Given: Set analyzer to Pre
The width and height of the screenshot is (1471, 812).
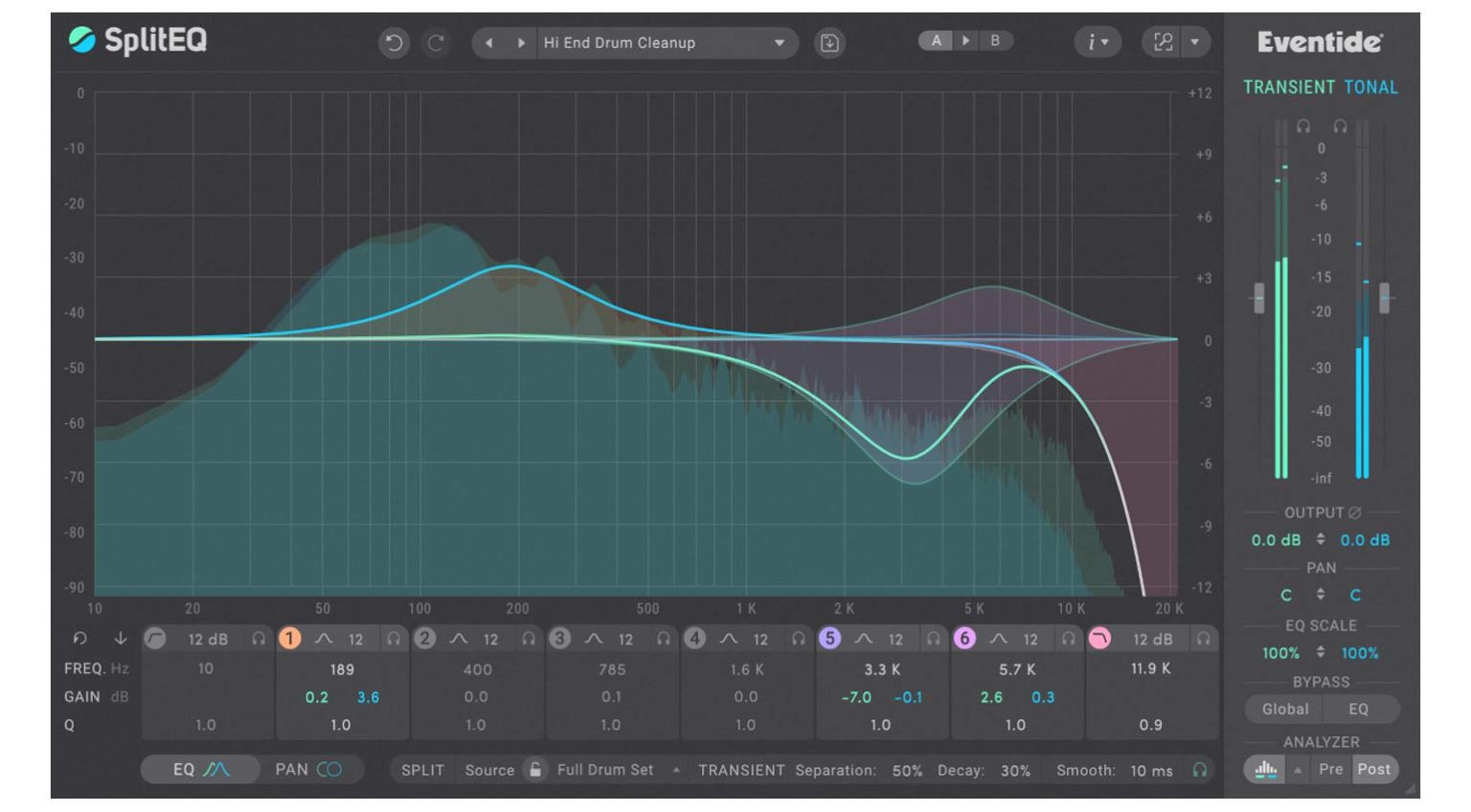Looking at the screenshot, I should click(1330, 769).
